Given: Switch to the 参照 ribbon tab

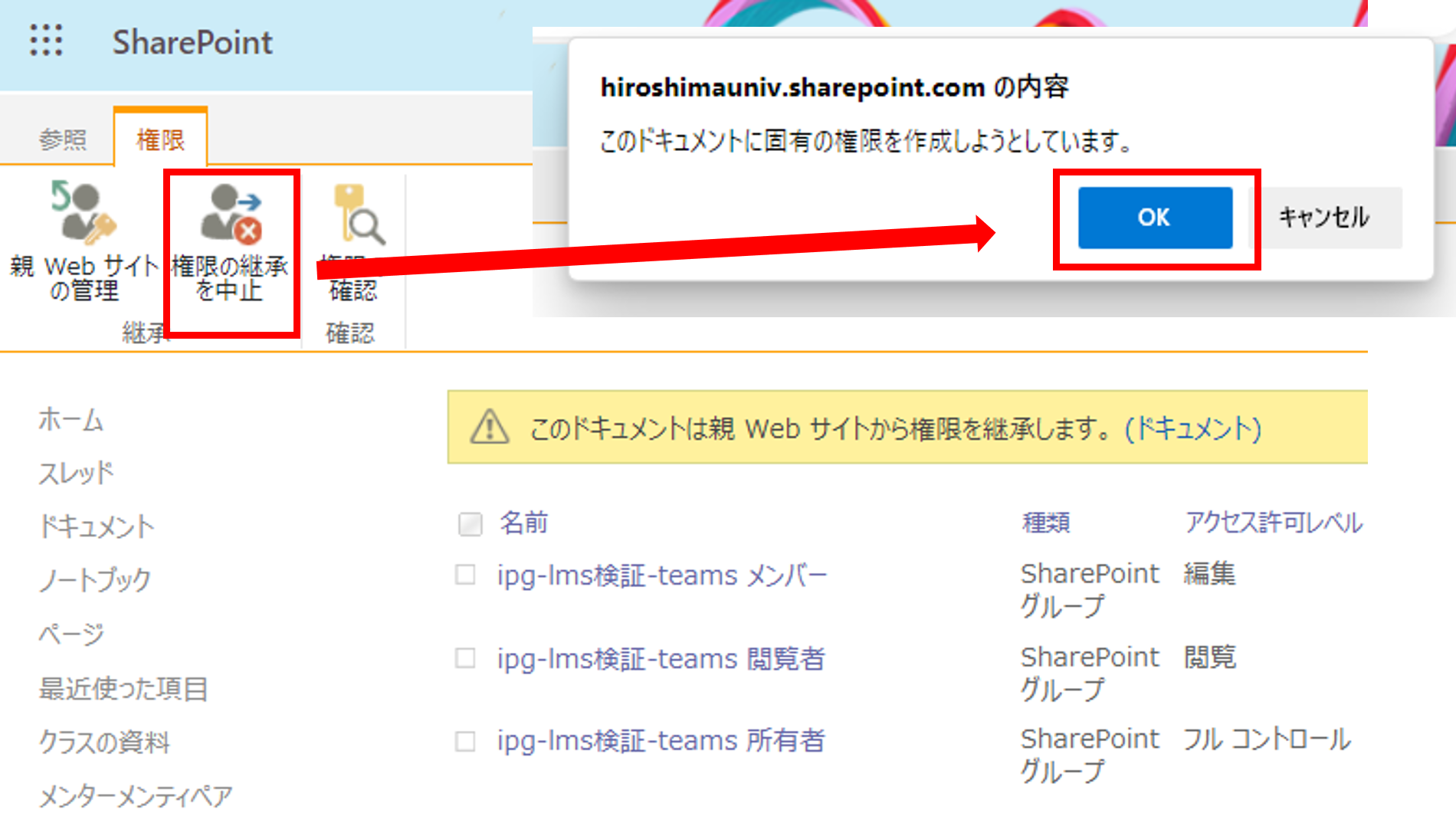Looking at the screenshot, I should point(63,139).
